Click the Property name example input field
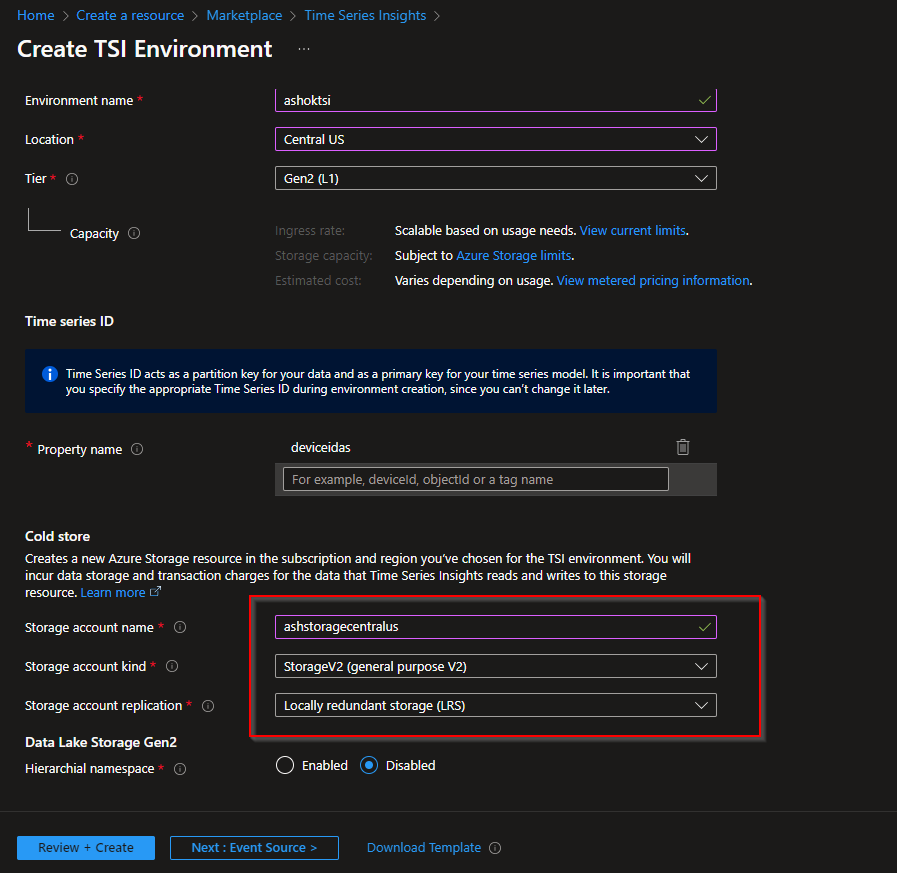This screenshot has height=873, width=897. pos(475,479)
